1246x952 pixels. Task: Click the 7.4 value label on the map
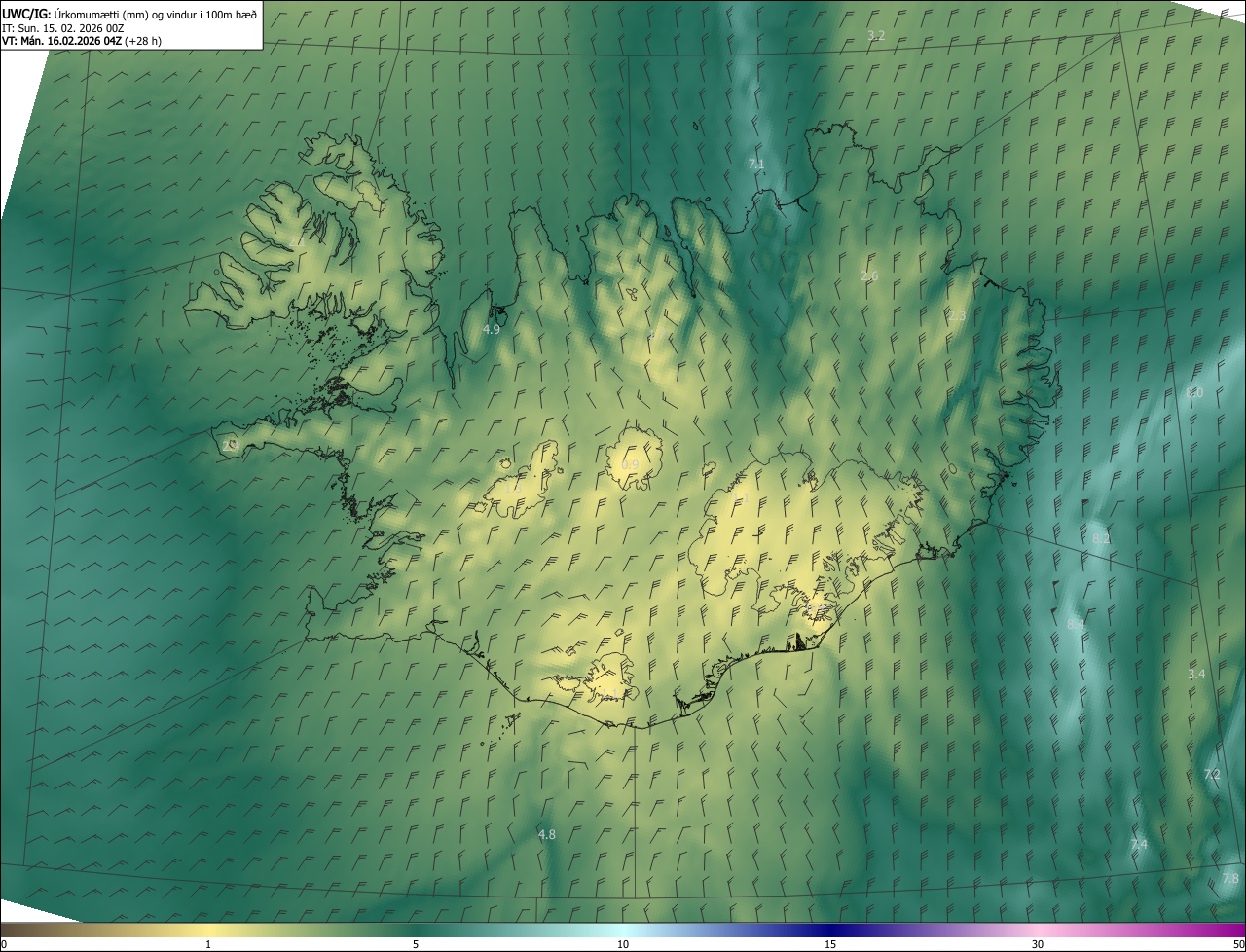click(x=1139, y=844)
